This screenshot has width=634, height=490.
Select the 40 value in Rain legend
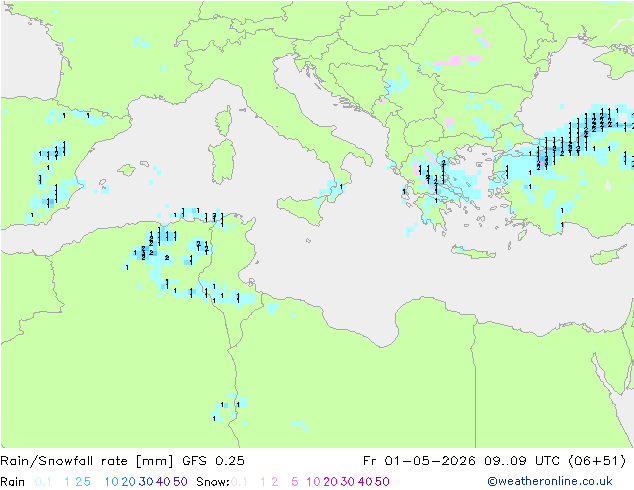pos(163,482)
